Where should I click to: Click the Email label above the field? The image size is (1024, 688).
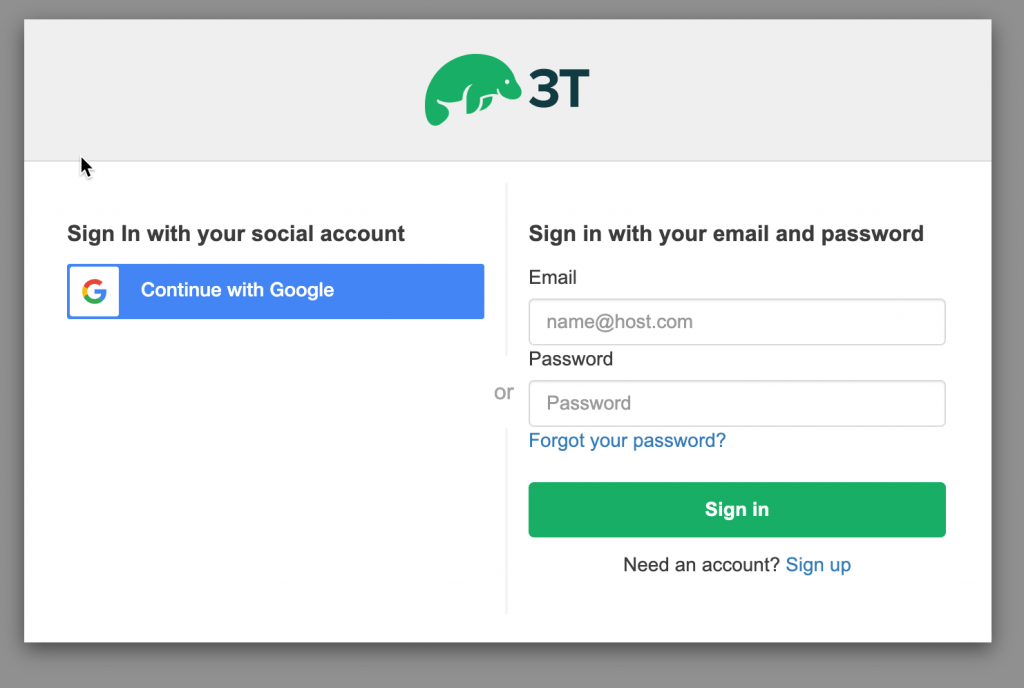552,277
